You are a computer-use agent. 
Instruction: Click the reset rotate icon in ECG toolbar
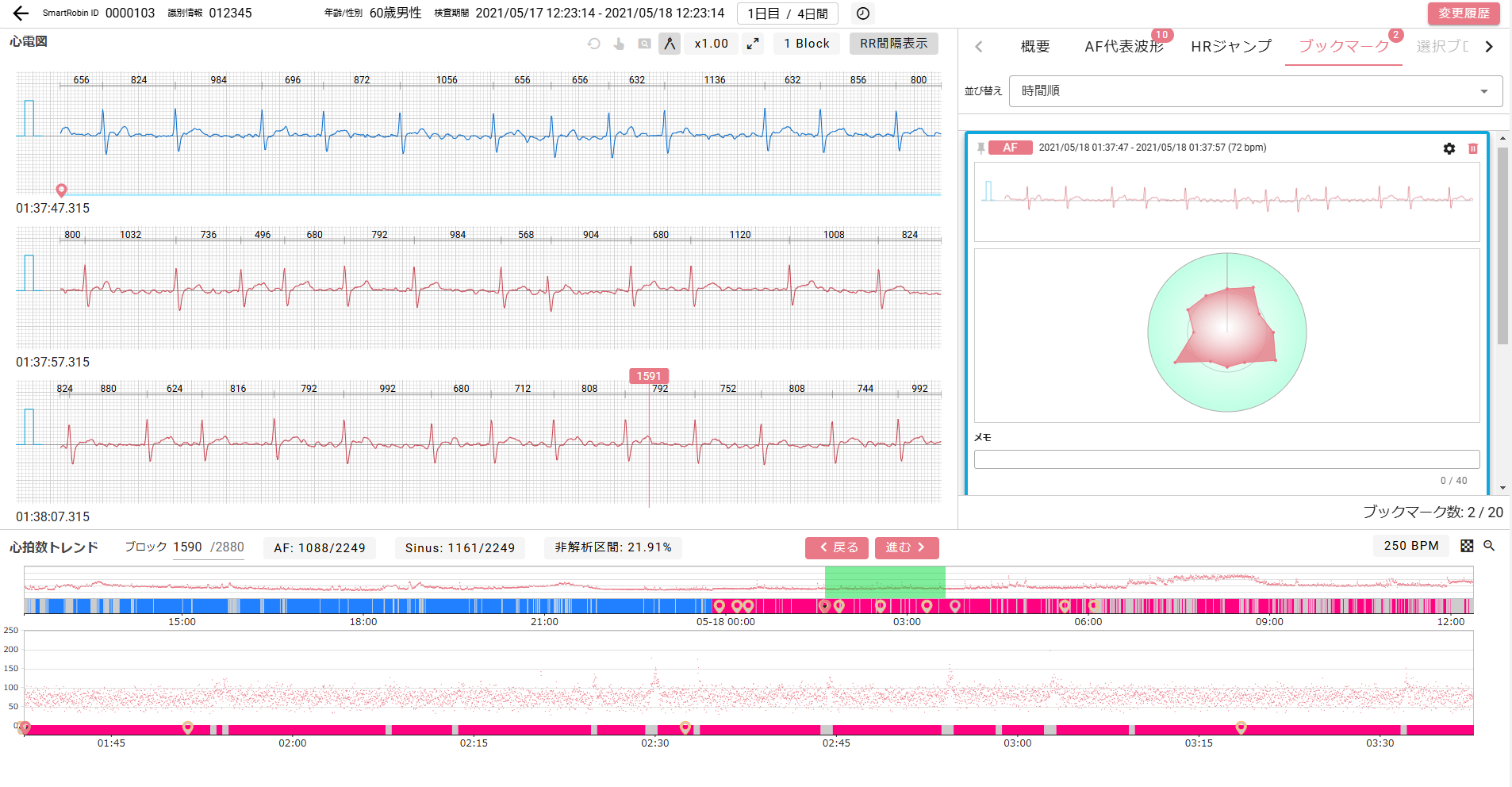coord(594,44)
